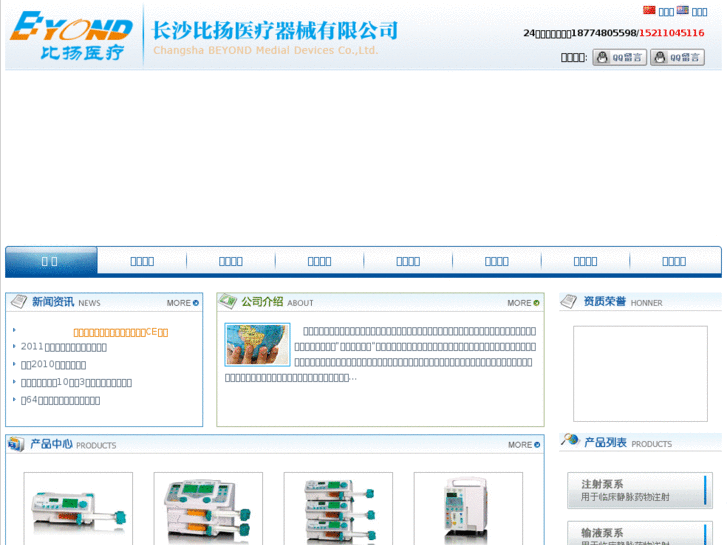This screenshot has height=545, width=727.
Task: Open the orange CE news headline
Action: tap(121, 332)
